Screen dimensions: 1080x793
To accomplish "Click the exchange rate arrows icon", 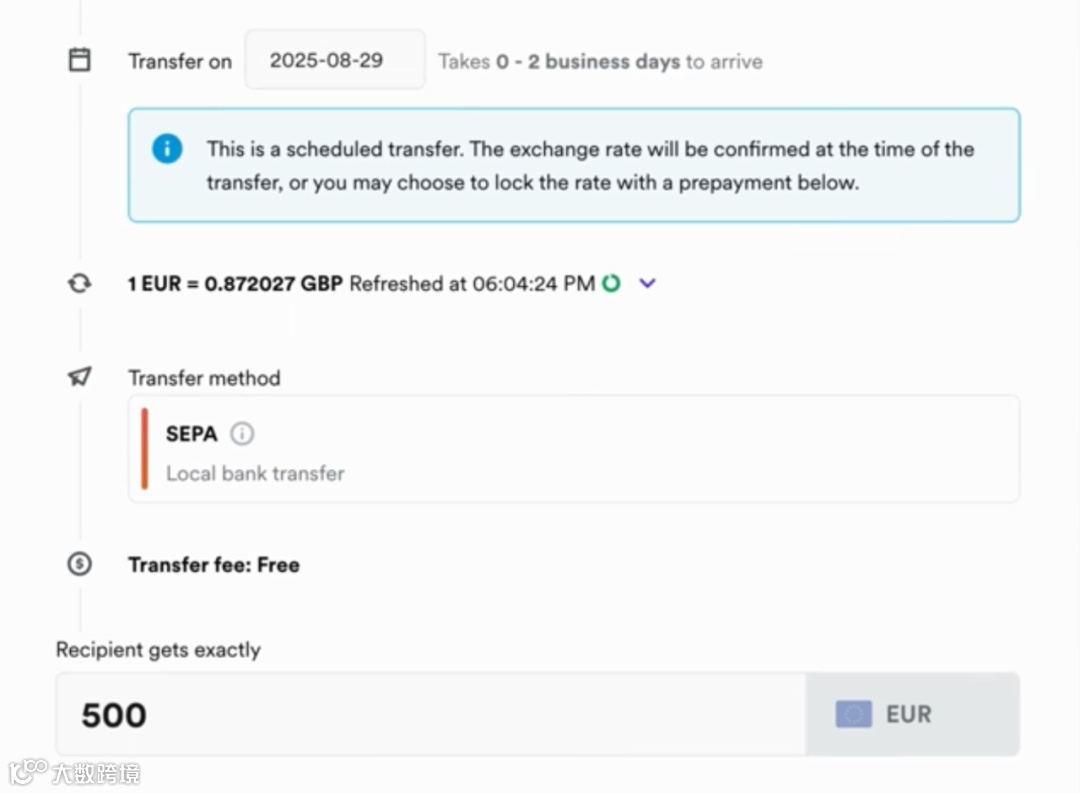I will coord(79,283).
